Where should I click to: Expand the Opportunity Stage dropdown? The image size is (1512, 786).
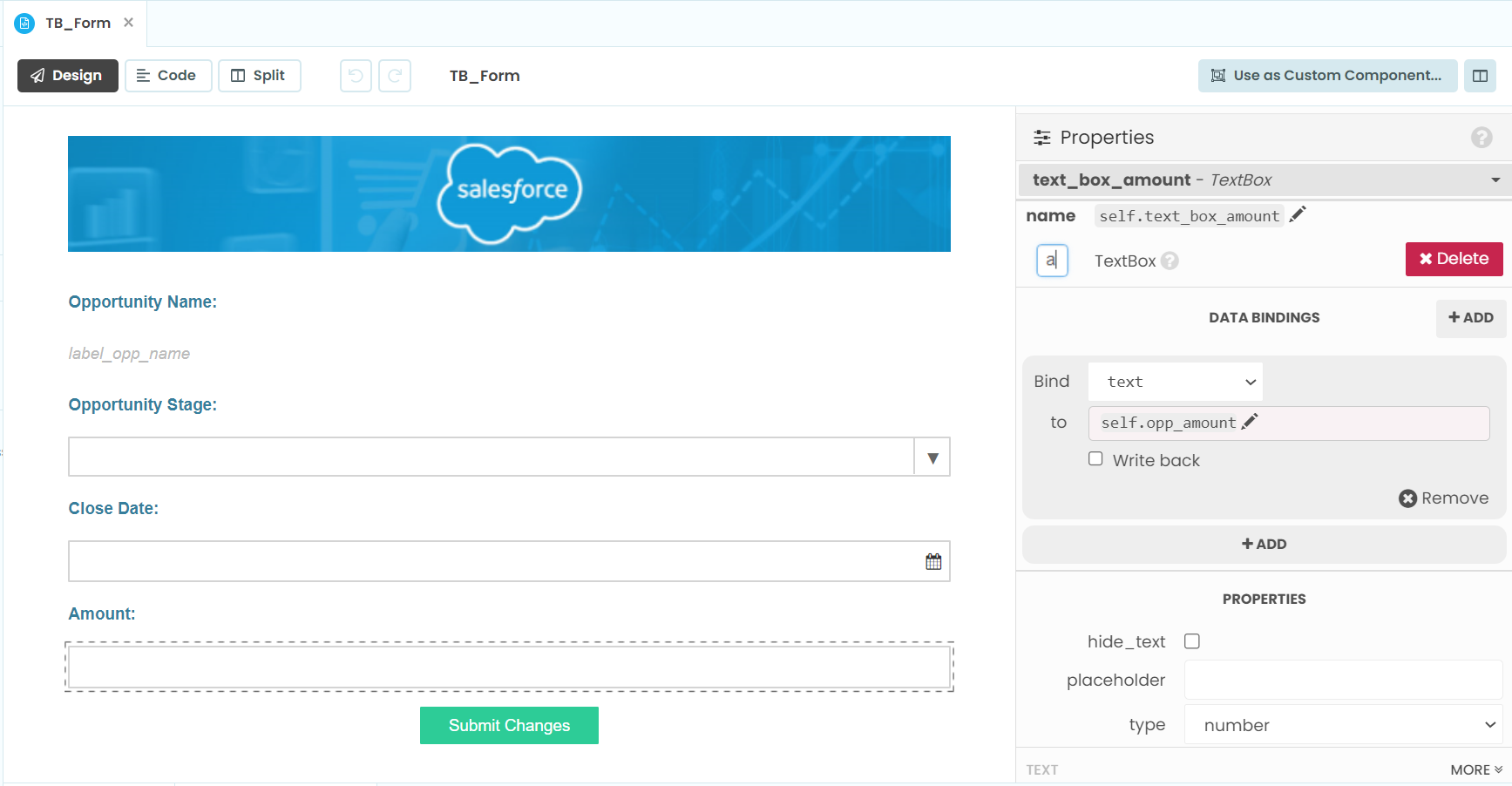click(x=932, y=457)
